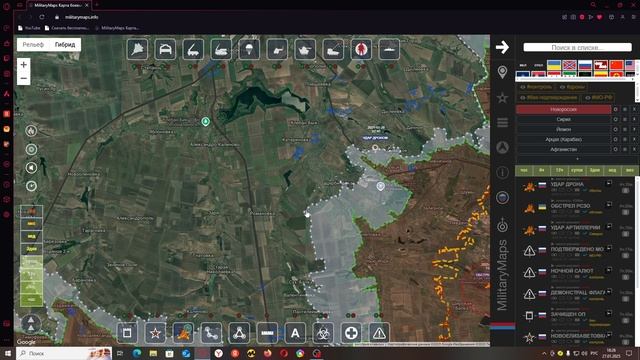This screenshot has width=640, height=360.
Task: Select the self-propelled artillery icon
Action: [x=333, y=49]
